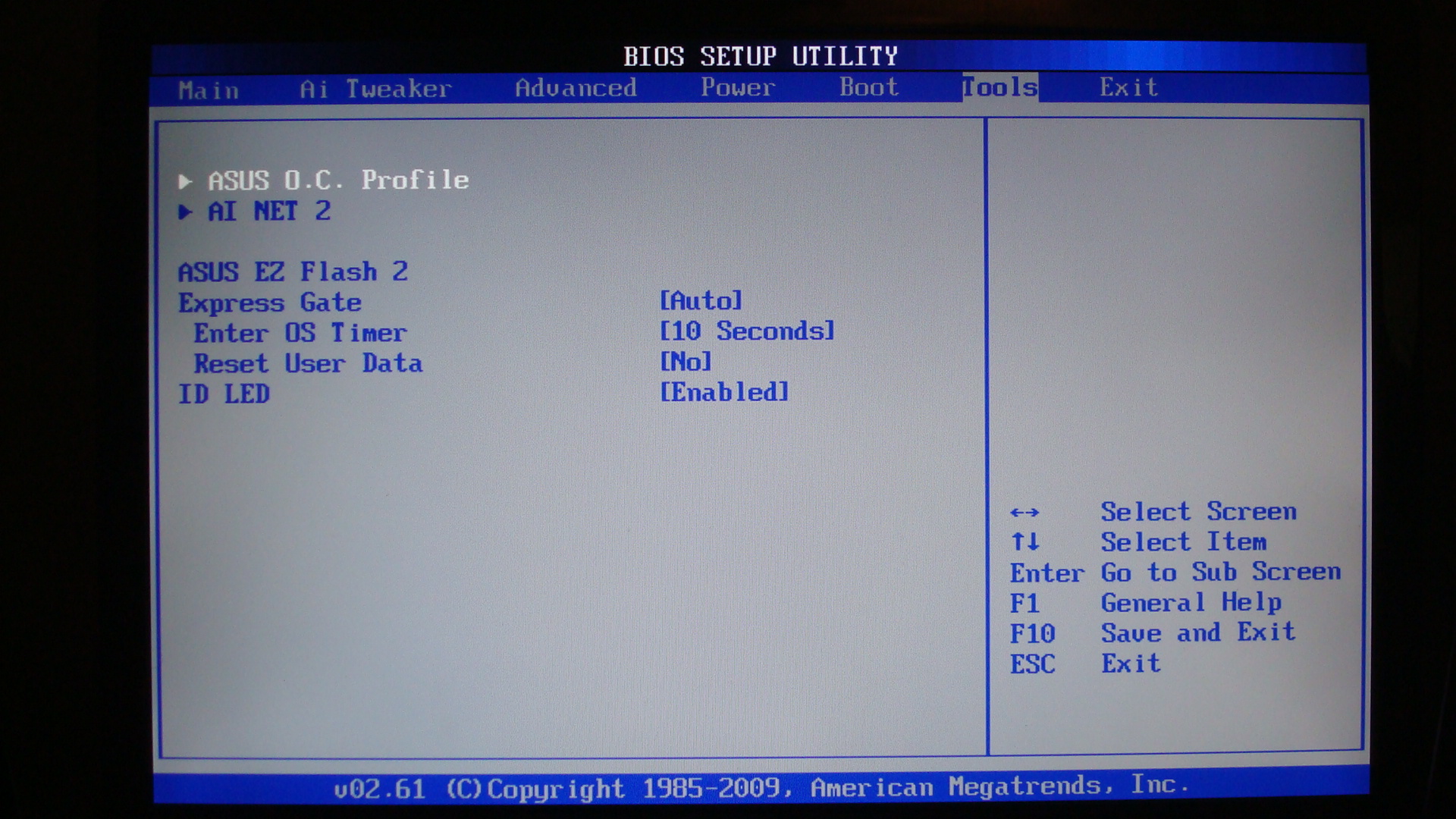Change the [10 Seconds] timer value
The width and height of the screenshot is (1456, 819).
pyautogui.click(x=747, y=331)
